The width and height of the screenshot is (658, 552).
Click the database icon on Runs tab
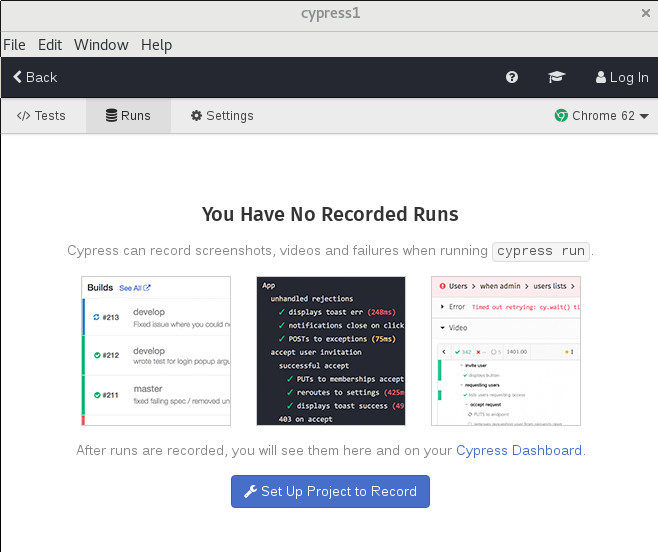click(x=111, y=116)
